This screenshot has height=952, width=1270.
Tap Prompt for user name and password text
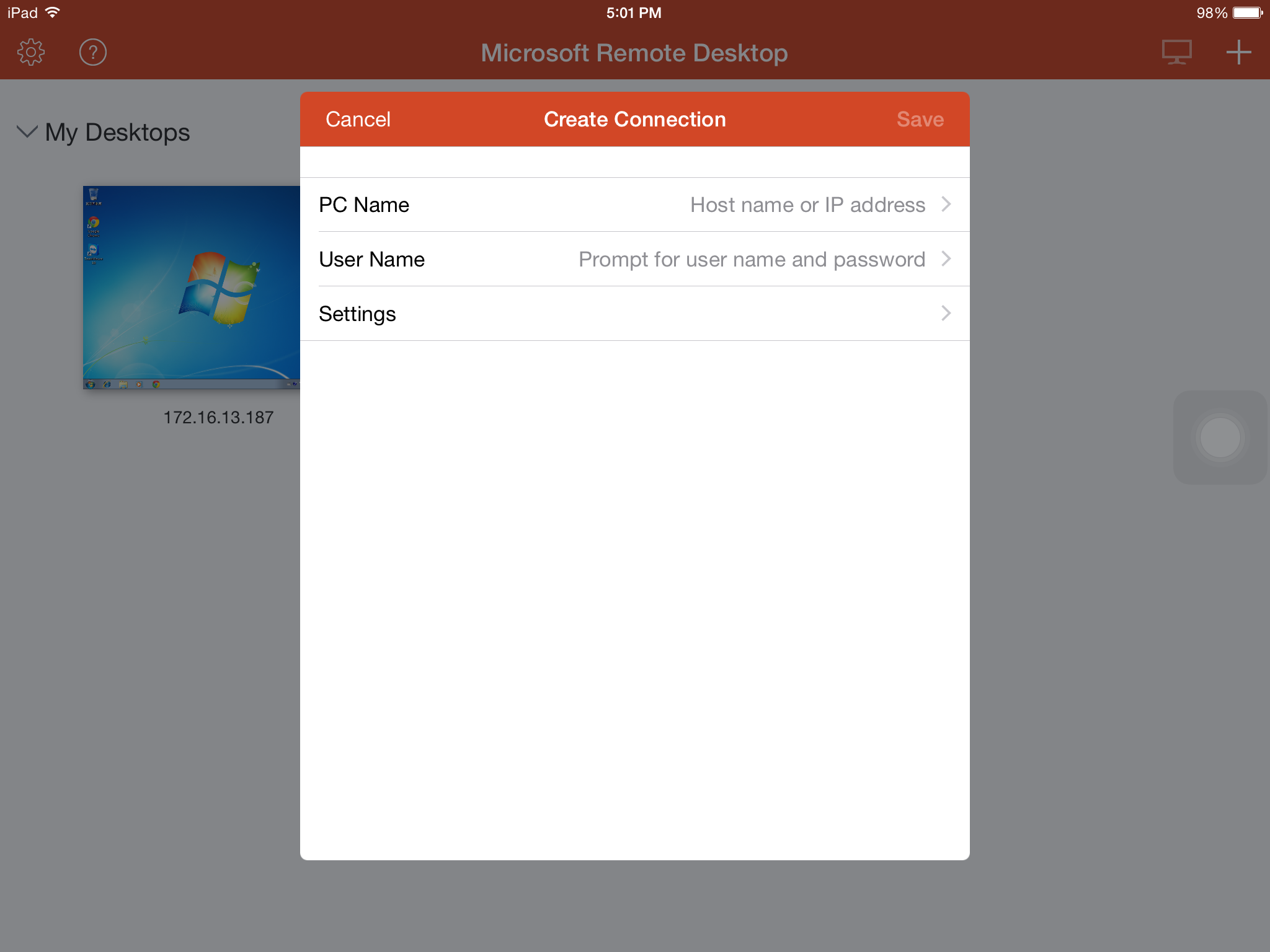coord(752,260)
